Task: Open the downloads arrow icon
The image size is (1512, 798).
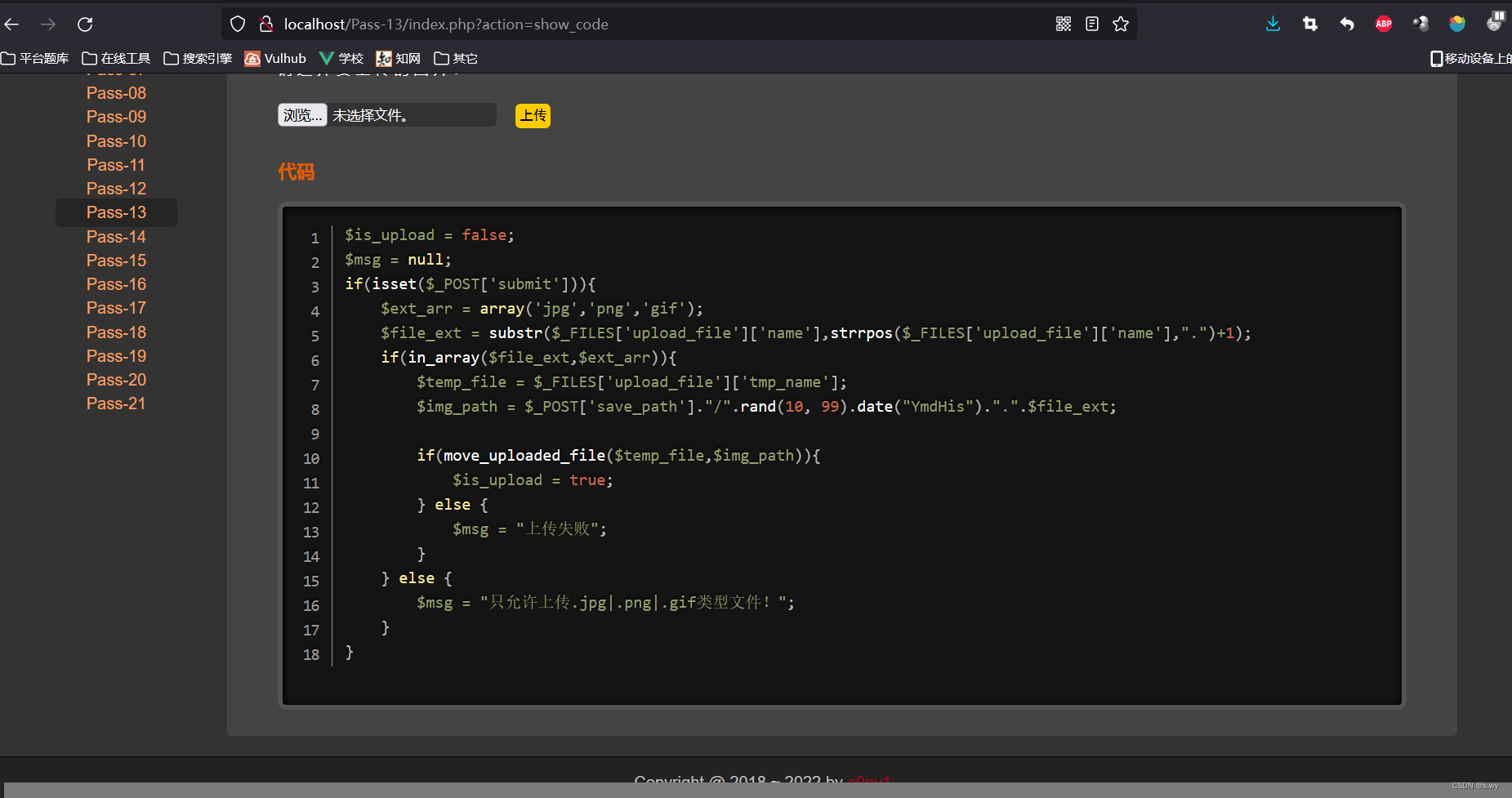Action: point(1273,25)
